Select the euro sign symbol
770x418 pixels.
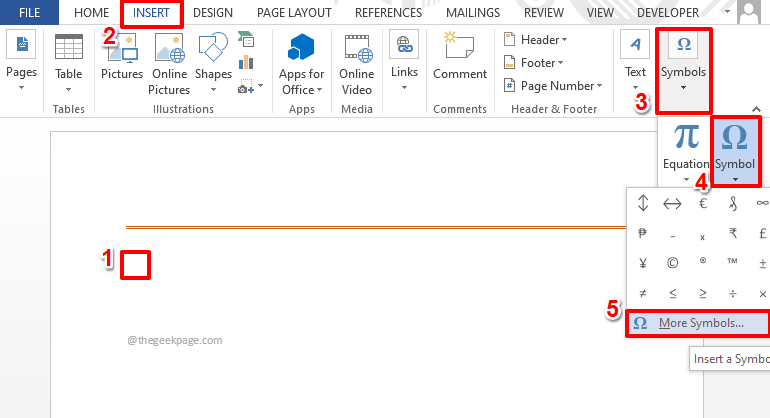(x=703, y=203)
